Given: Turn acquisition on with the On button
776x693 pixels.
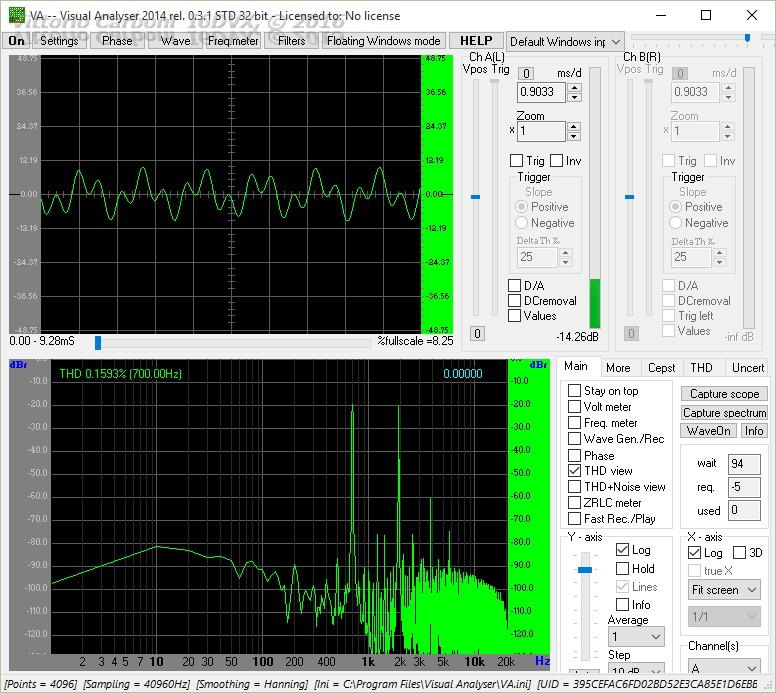Looking at the screenshot, I should 16,41.
